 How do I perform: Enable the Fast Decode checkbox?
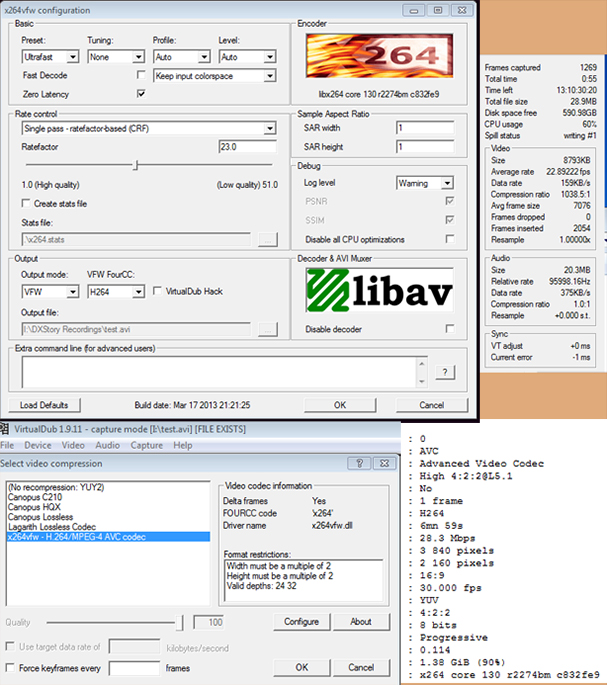(x=141, y=75)
